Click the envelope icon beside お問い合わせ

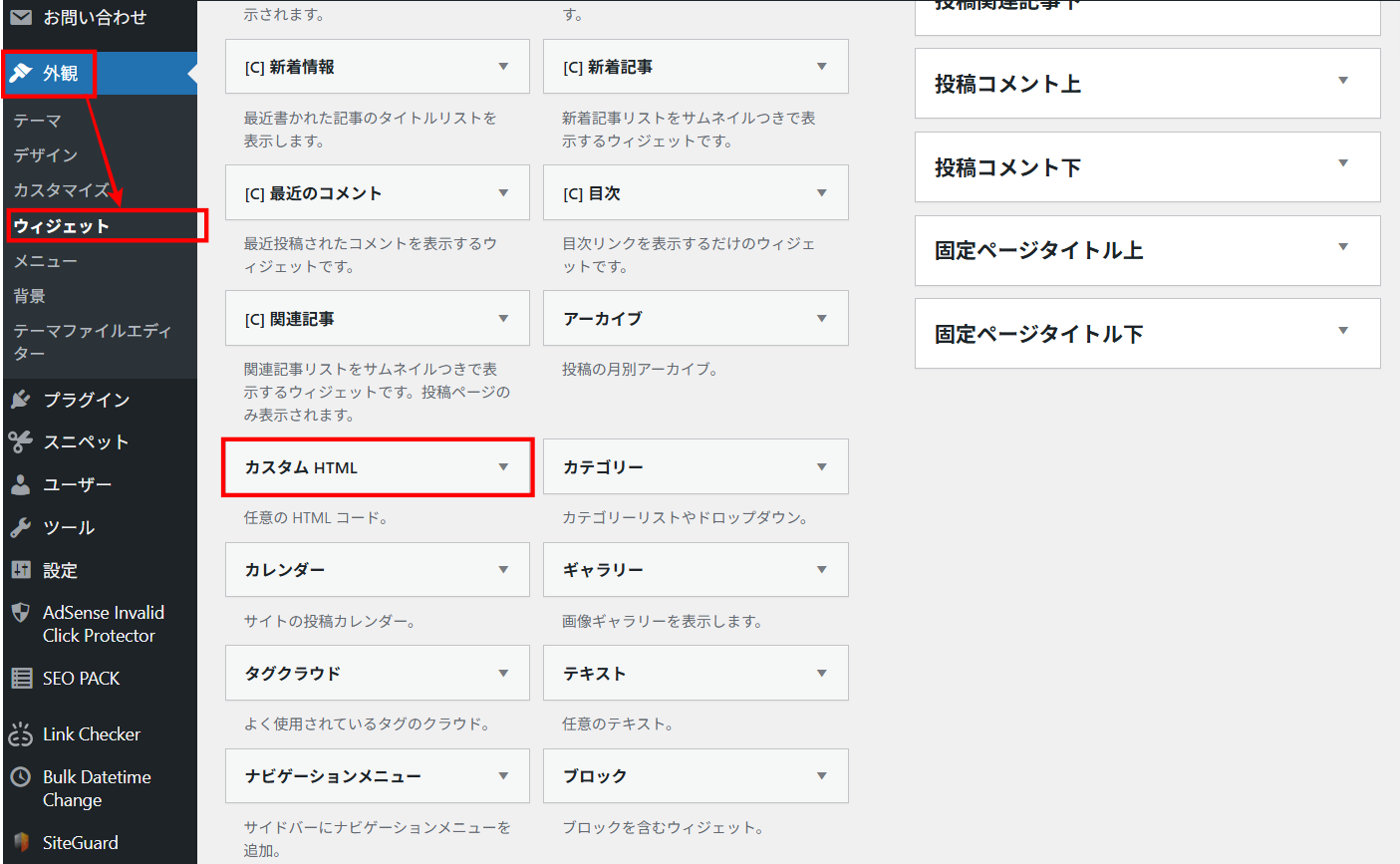click(x=20, y=17)
